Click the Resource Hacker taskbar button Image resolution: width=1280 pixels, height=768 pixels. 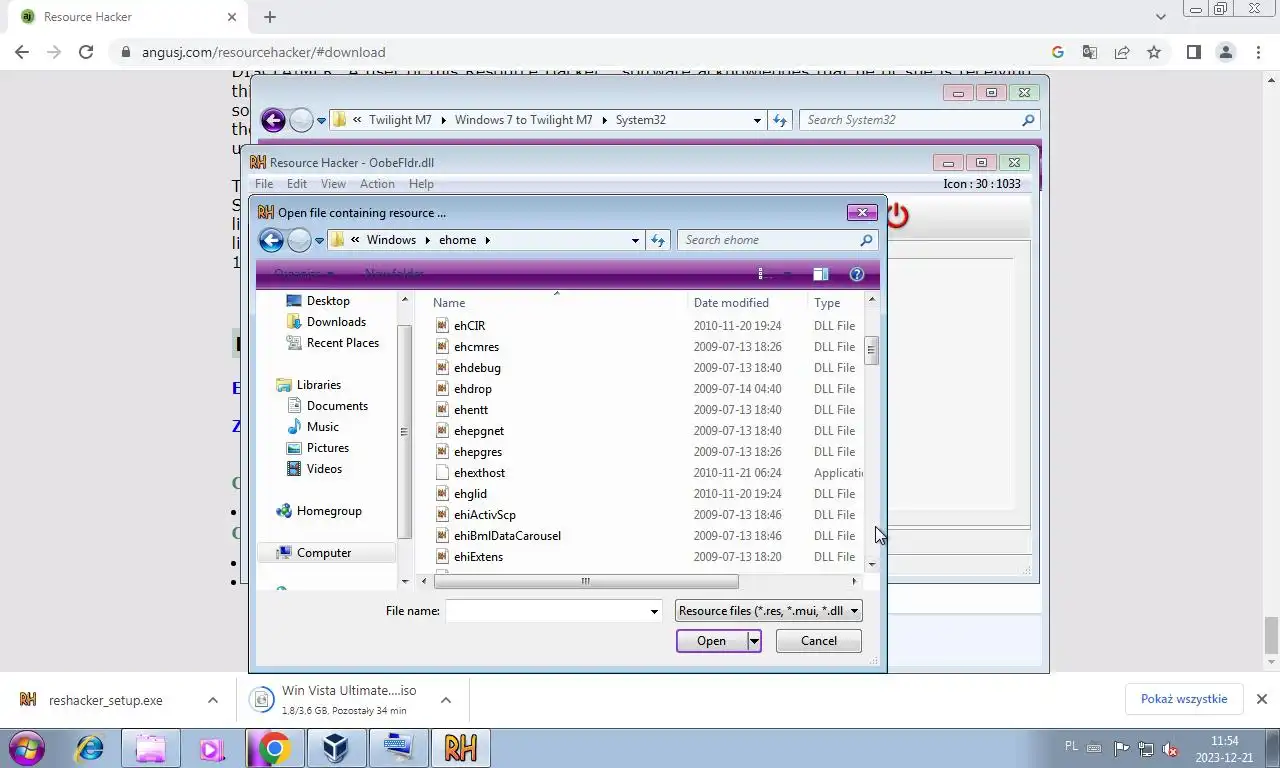click(x=460, y=748)
